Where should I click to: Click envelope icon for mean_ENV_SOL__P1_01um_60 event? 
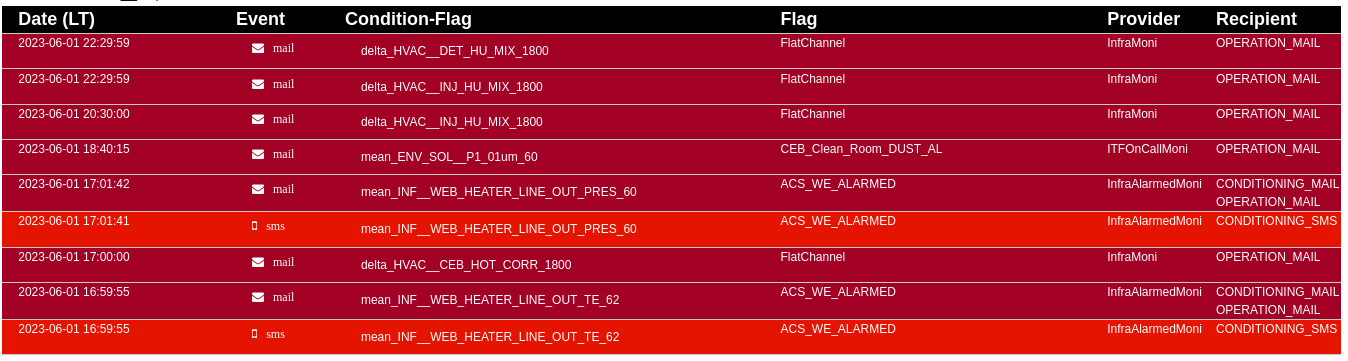click(258, 154)
